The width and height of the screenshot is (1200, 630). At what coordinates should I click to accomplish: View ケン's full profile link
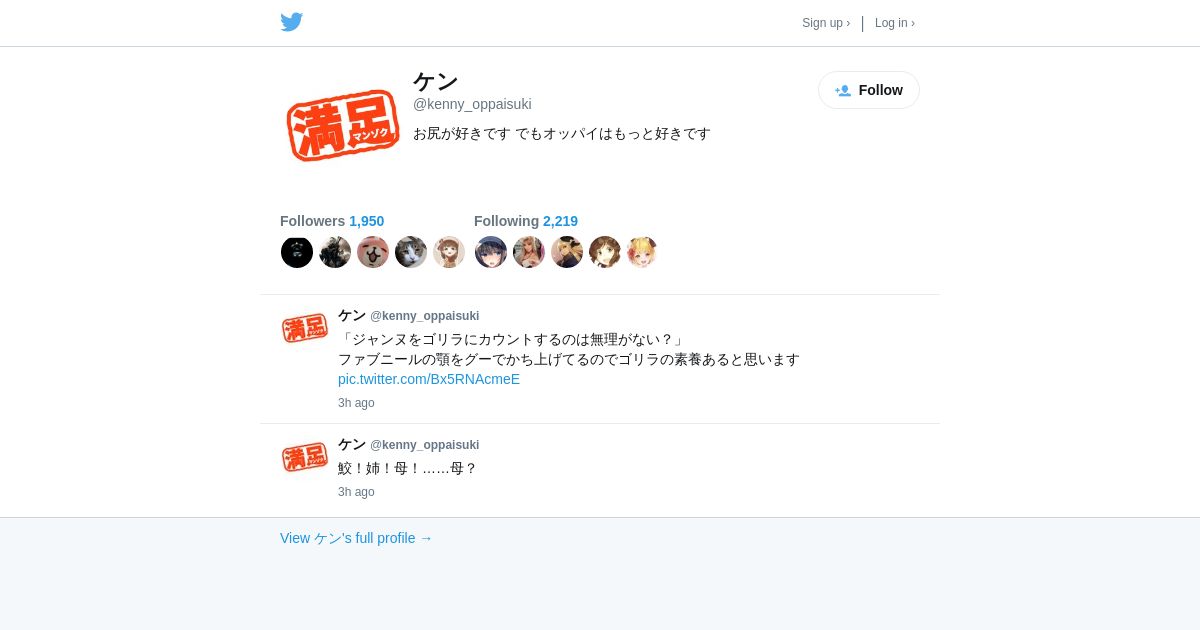356,538
